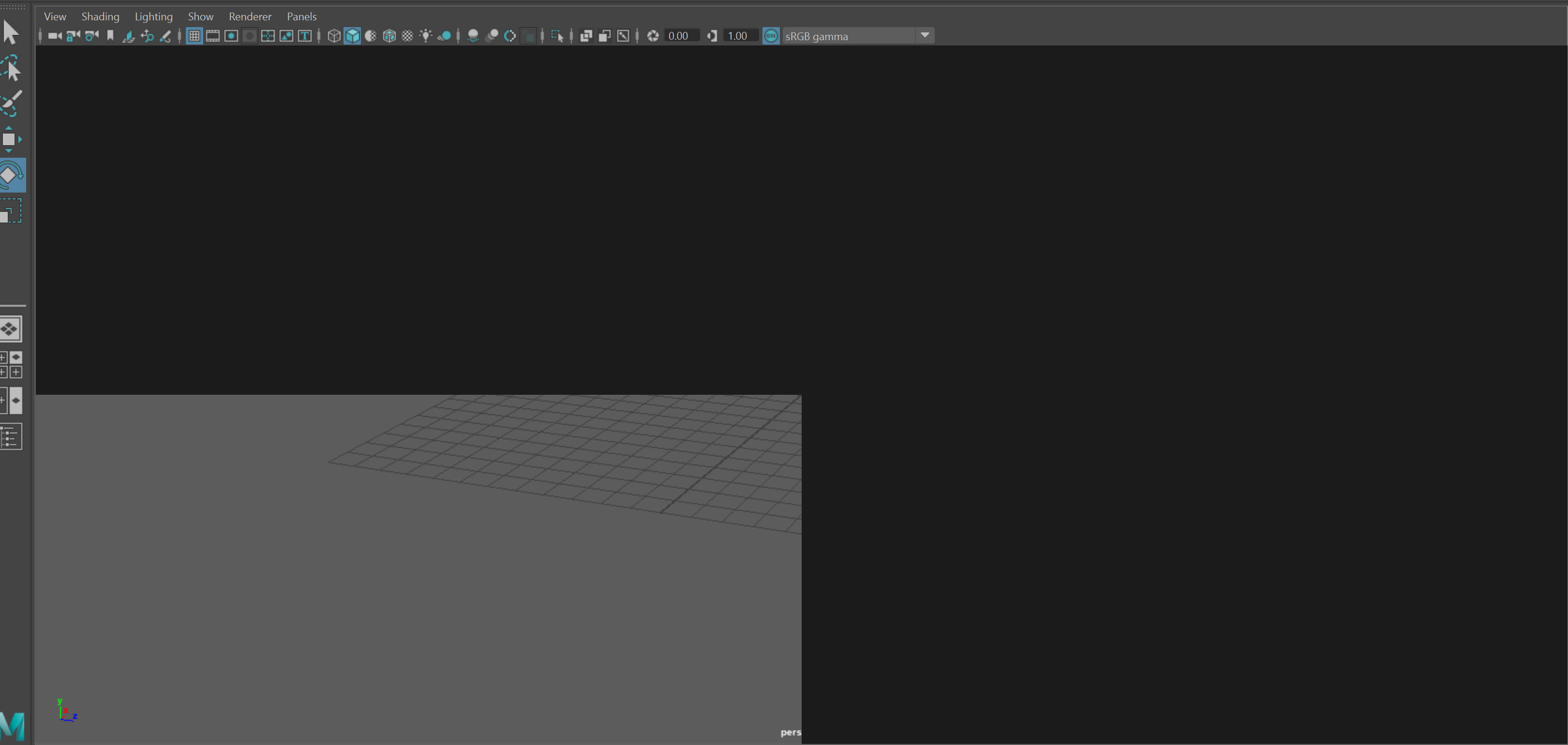Open the sRGB gamma view transform dropdown

(925, 35)
